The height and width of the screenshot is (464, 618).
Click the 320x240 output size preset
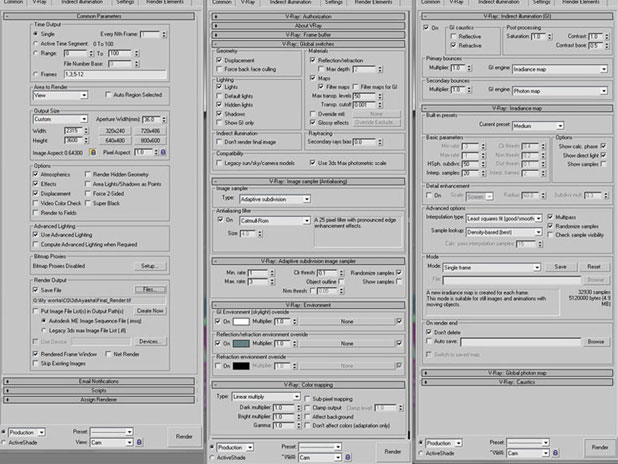click(x=115, y=131)
